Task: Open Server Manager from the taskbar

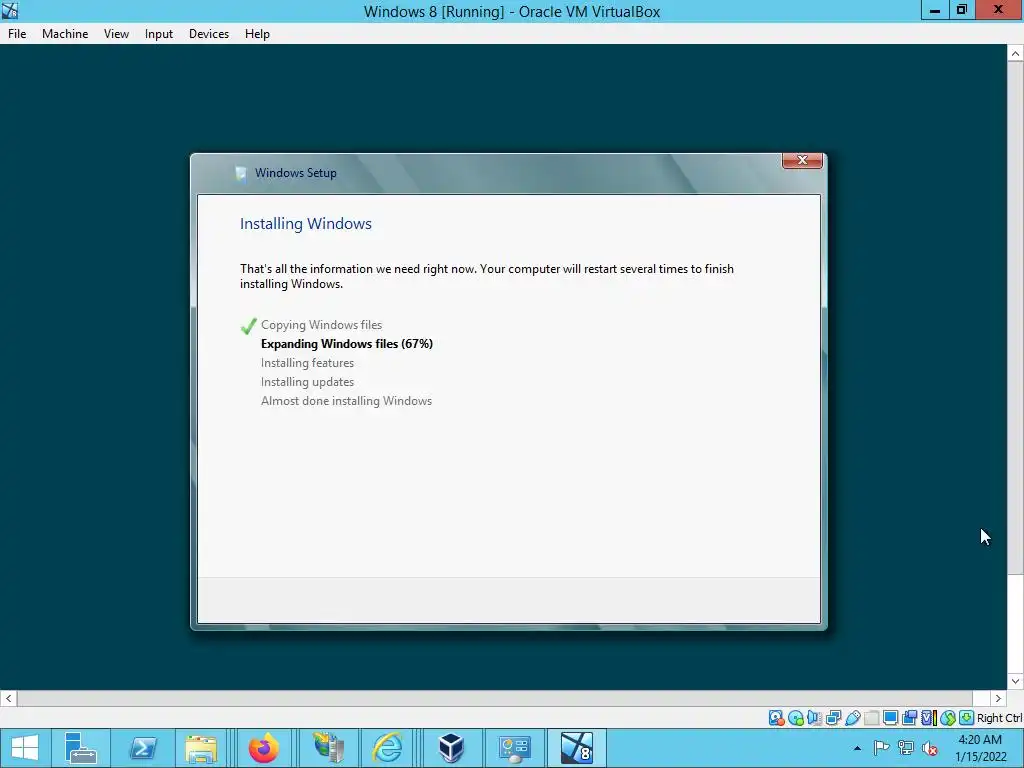Action: click(x=80, y=748)
